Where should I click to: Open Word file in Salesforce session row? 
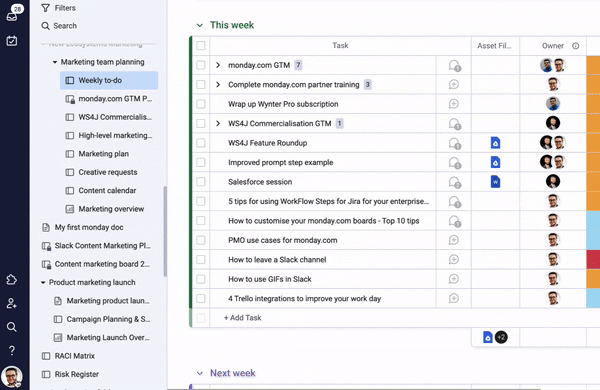[495, 182]
